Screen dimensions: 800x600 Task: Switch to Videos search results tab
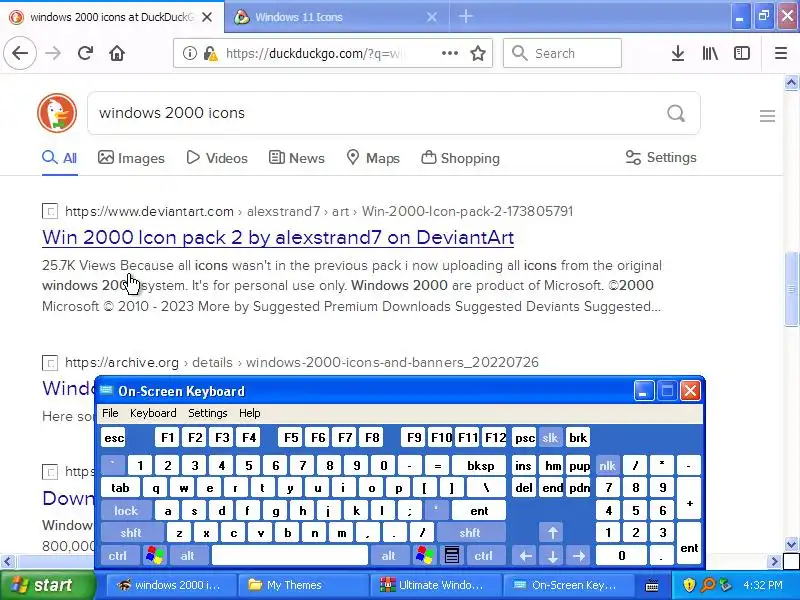tap(217, 158)
